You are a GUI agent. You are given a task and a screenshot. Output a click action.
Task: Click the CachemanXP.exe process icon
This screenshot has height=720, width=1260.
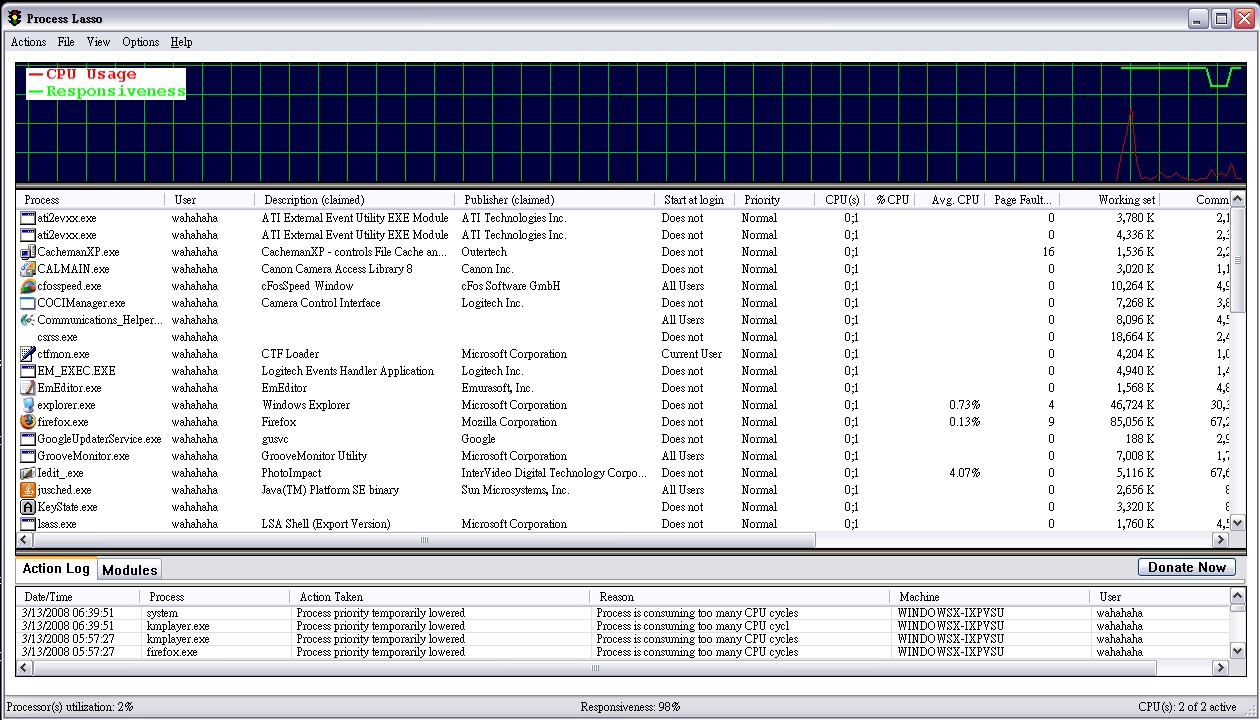[28, 252]
